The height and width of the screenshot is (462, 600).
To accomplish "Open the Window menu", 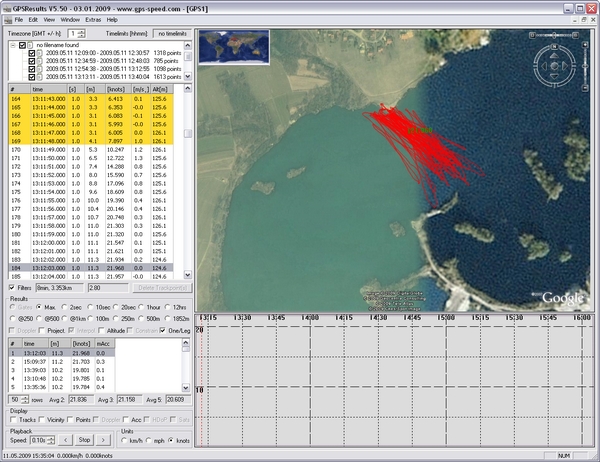I will (x=70, y=20).
